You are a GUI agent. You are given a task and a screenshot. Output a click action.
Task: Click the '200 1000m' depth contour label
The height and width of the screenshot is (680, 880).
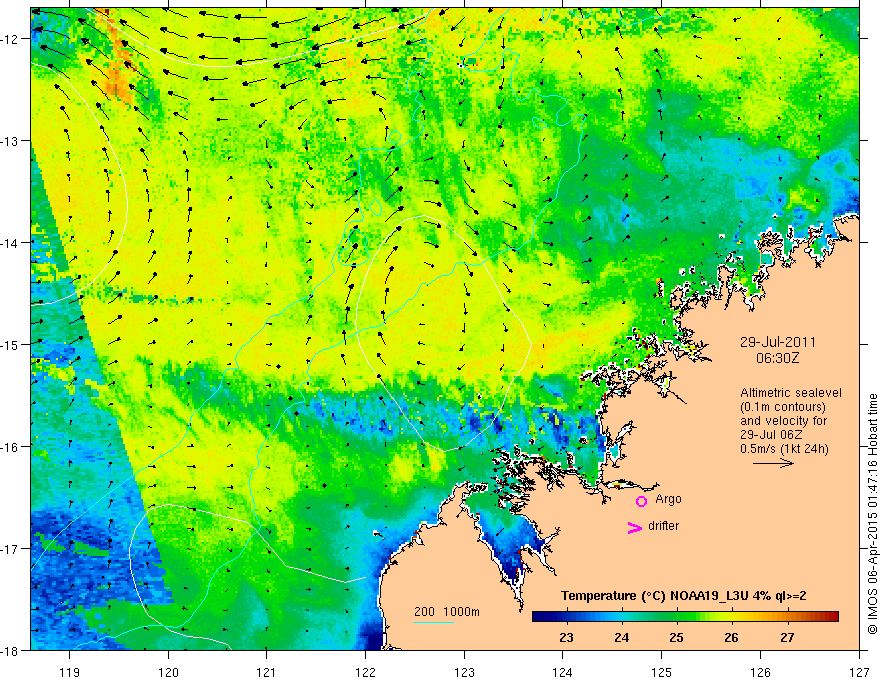(447, 612)
